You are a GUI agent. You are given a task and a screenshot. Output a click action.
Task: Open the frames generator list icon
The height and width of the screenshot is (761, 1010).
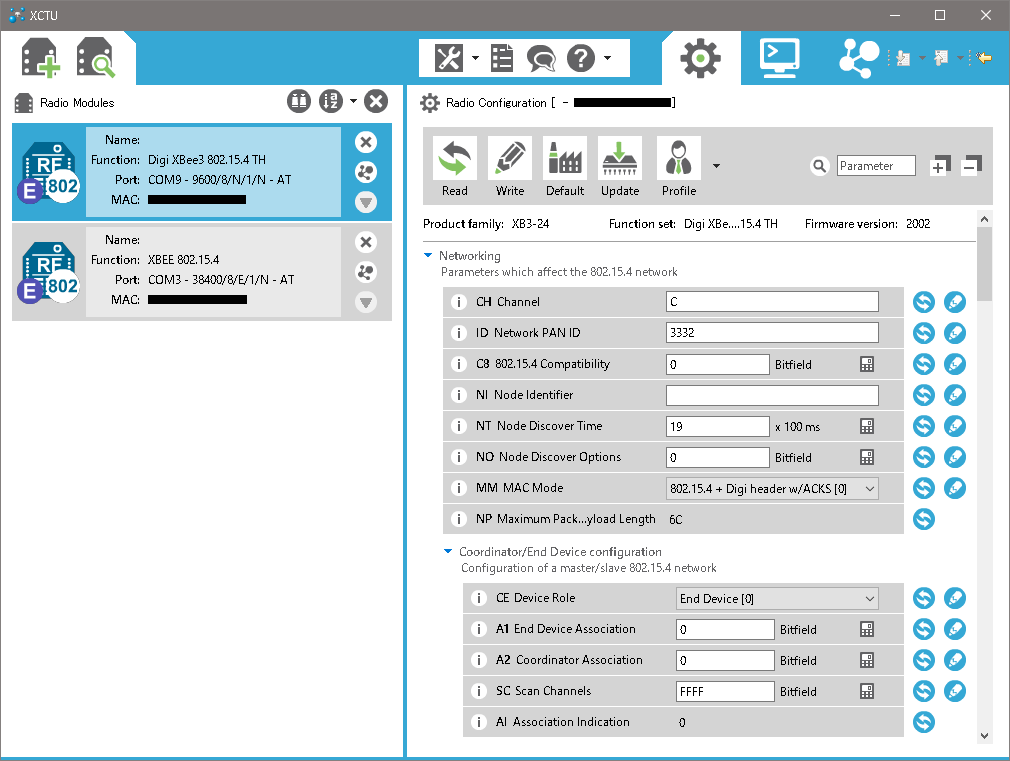pyautogui.click(x=502, y=58)
